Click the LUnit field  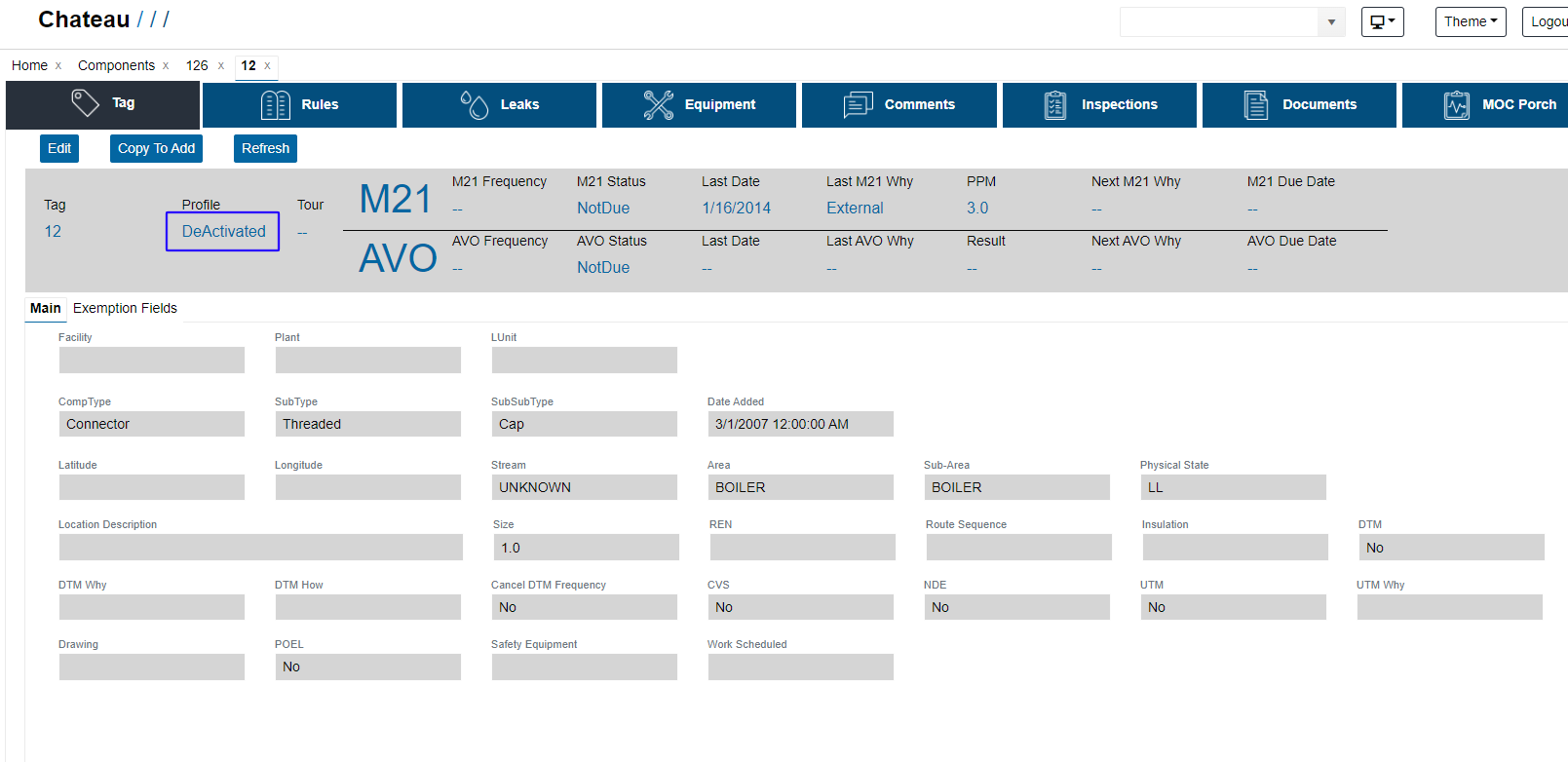[x=585, y=361]
